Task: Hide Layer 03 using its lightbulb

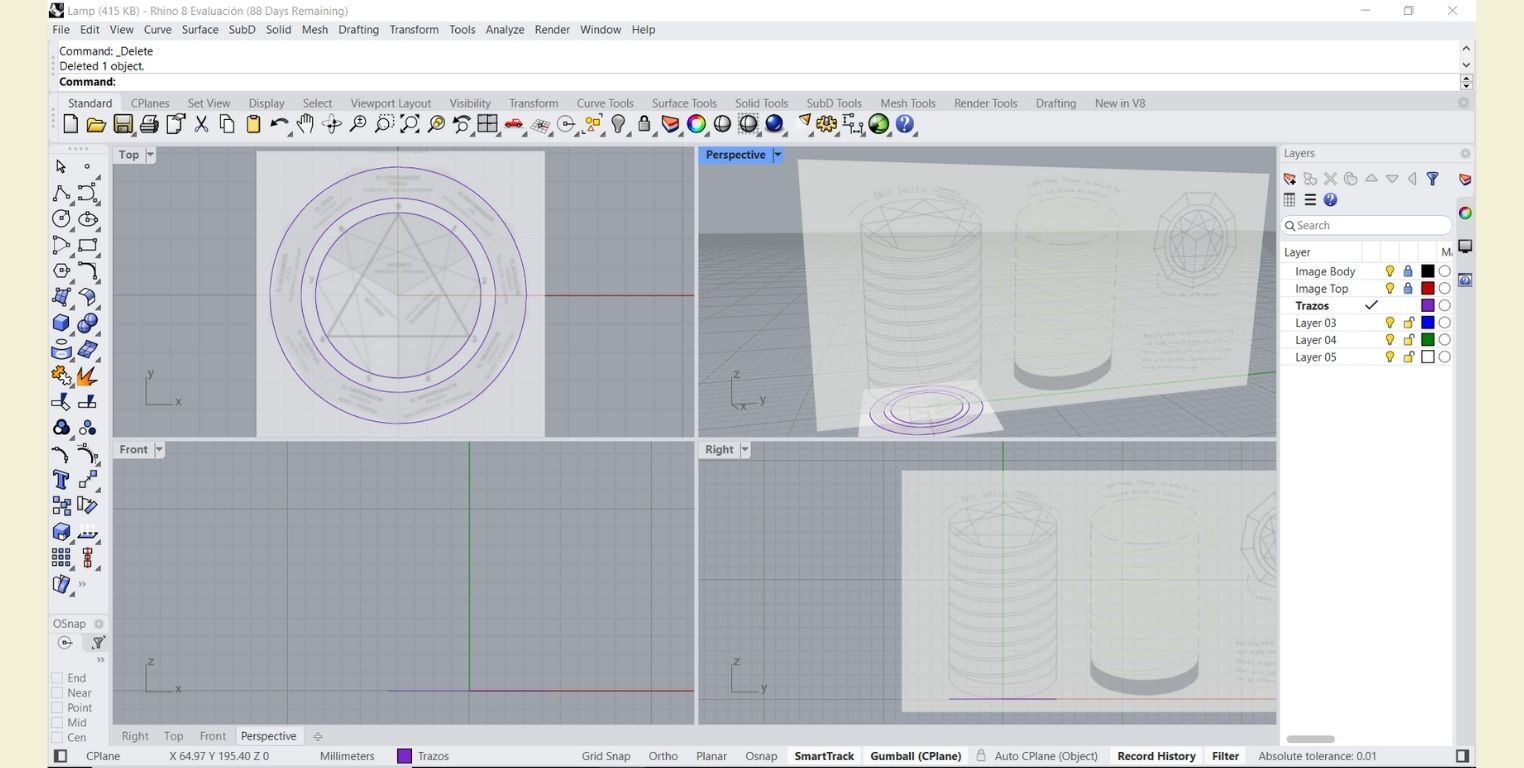Action: click(1389, 323)
